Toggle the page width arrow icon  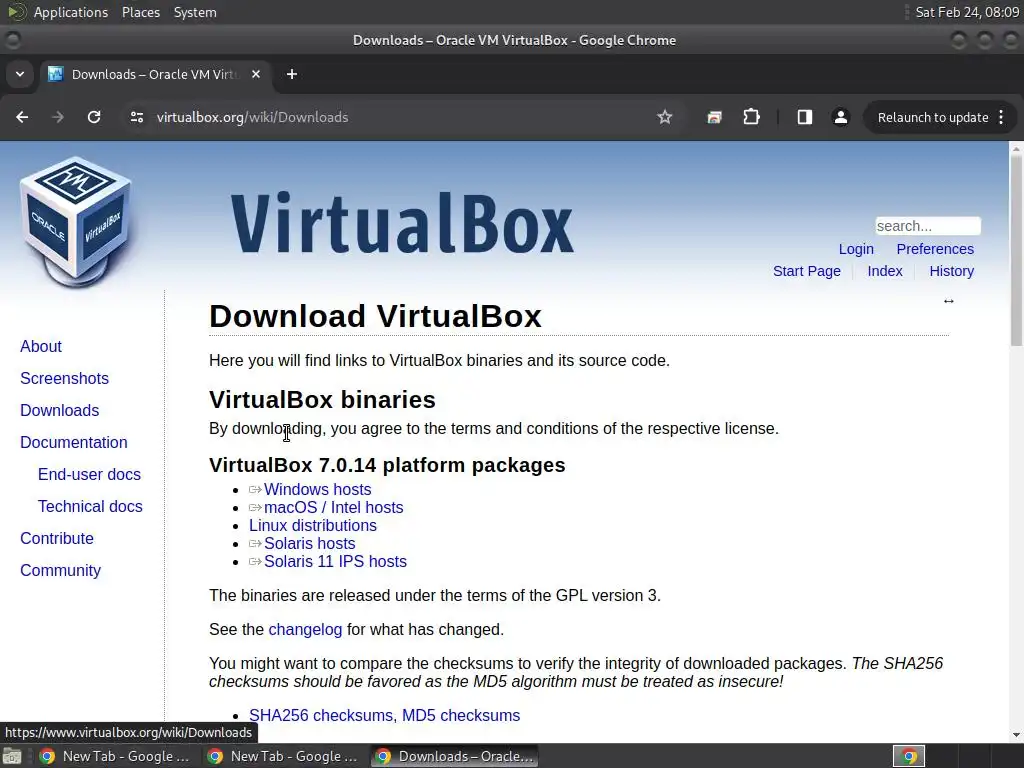point(948,301)
